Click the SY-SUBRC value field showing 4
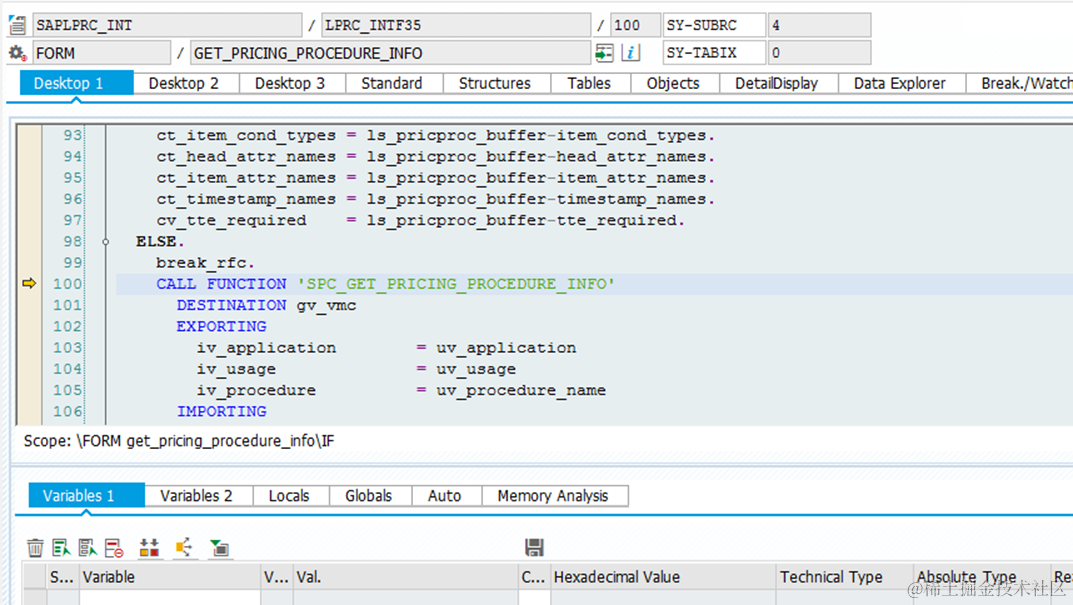The width and height of the screenshot is (1073, 605). (x=819, y=25)
